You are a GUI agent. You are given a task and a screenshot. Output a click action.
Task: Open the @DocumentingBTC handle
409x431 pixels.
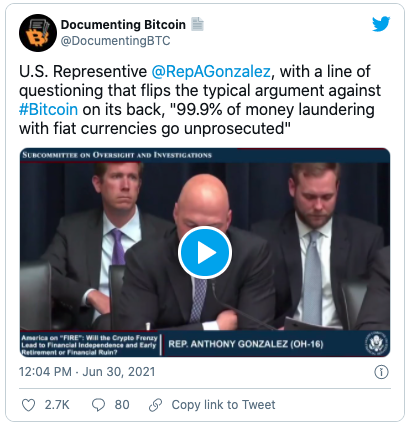point(115,41)
